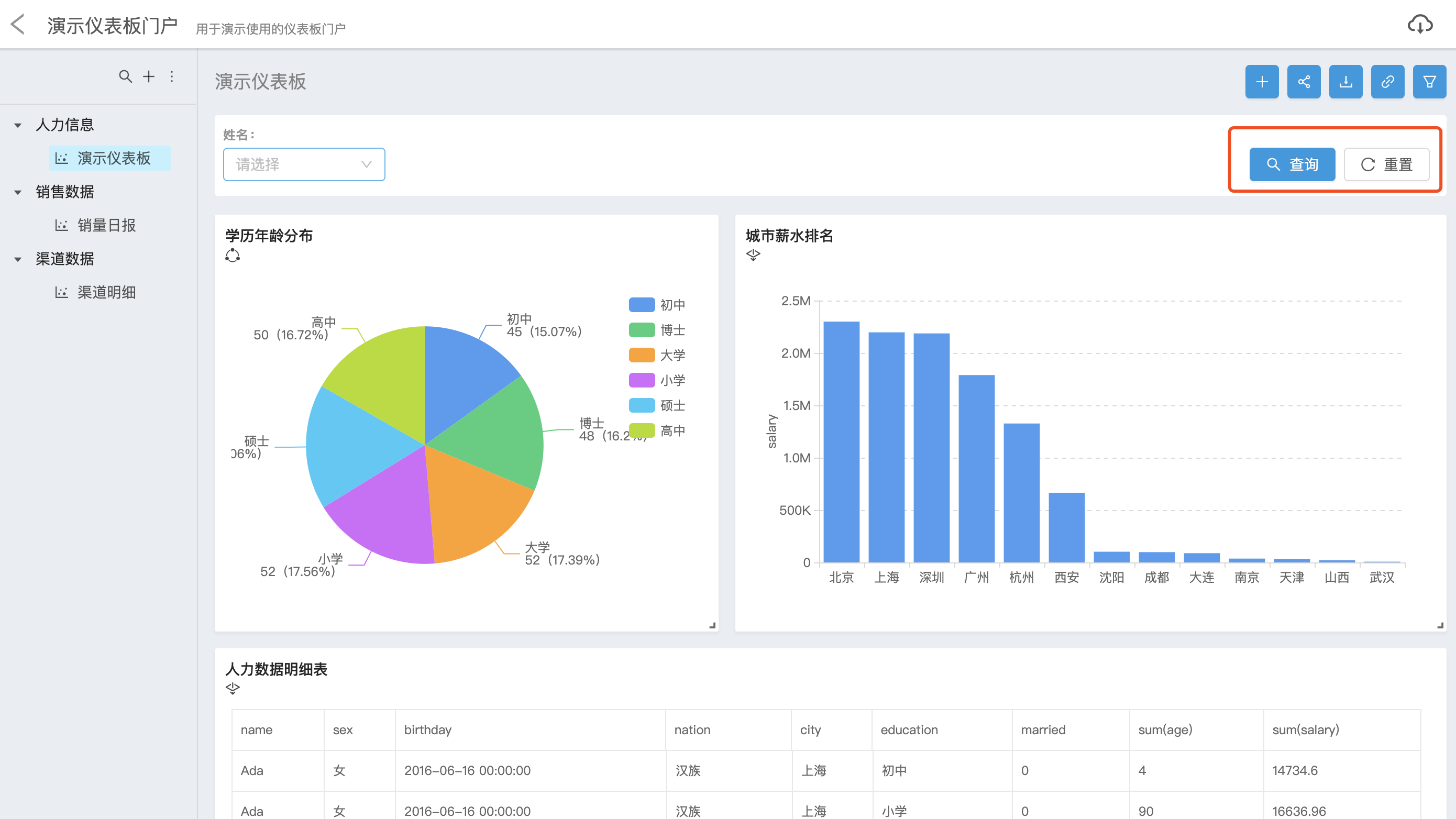This screenshot has width=1456, height=819.
Task: Collapse the 人力信息 tree group
Action: pos(18,125)
